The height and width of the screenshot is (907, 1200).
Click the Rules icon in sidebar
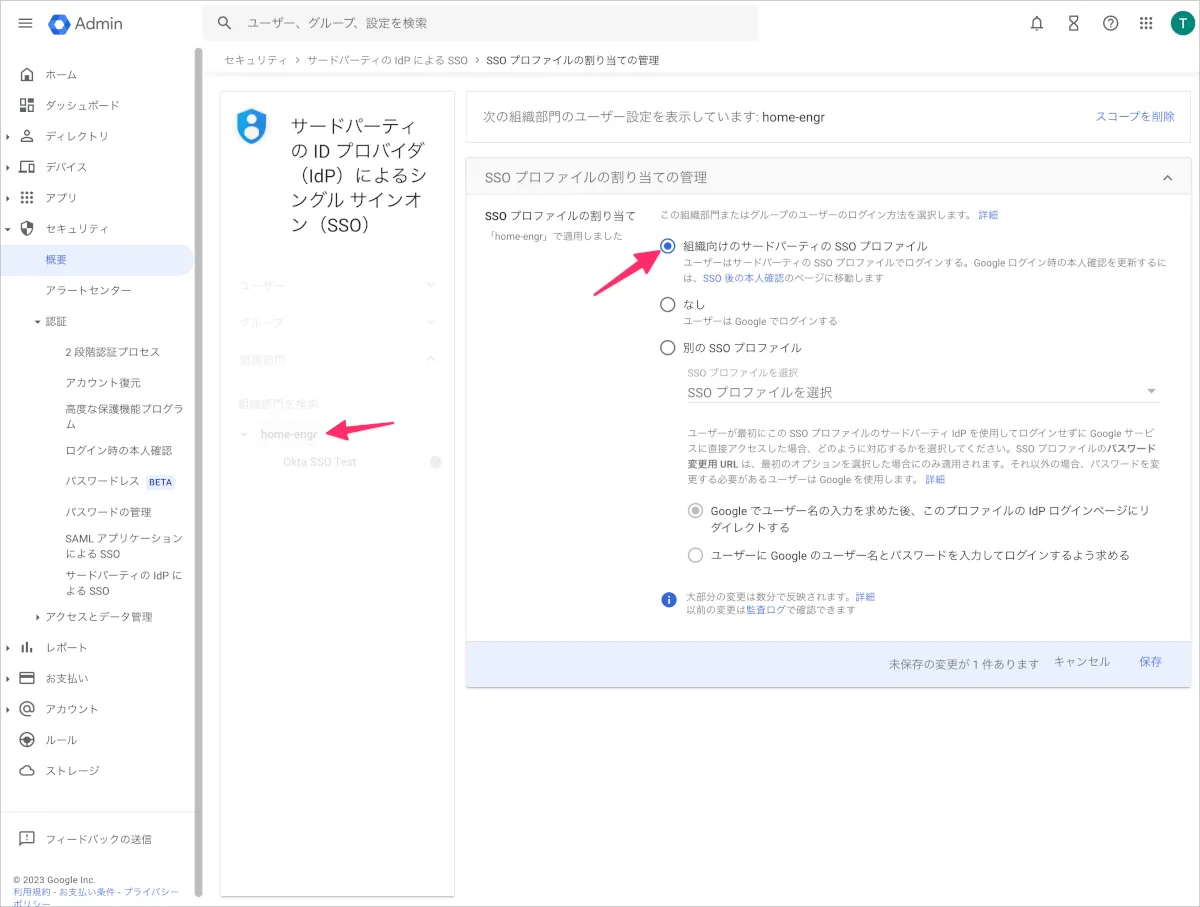(x=27, y=740)
